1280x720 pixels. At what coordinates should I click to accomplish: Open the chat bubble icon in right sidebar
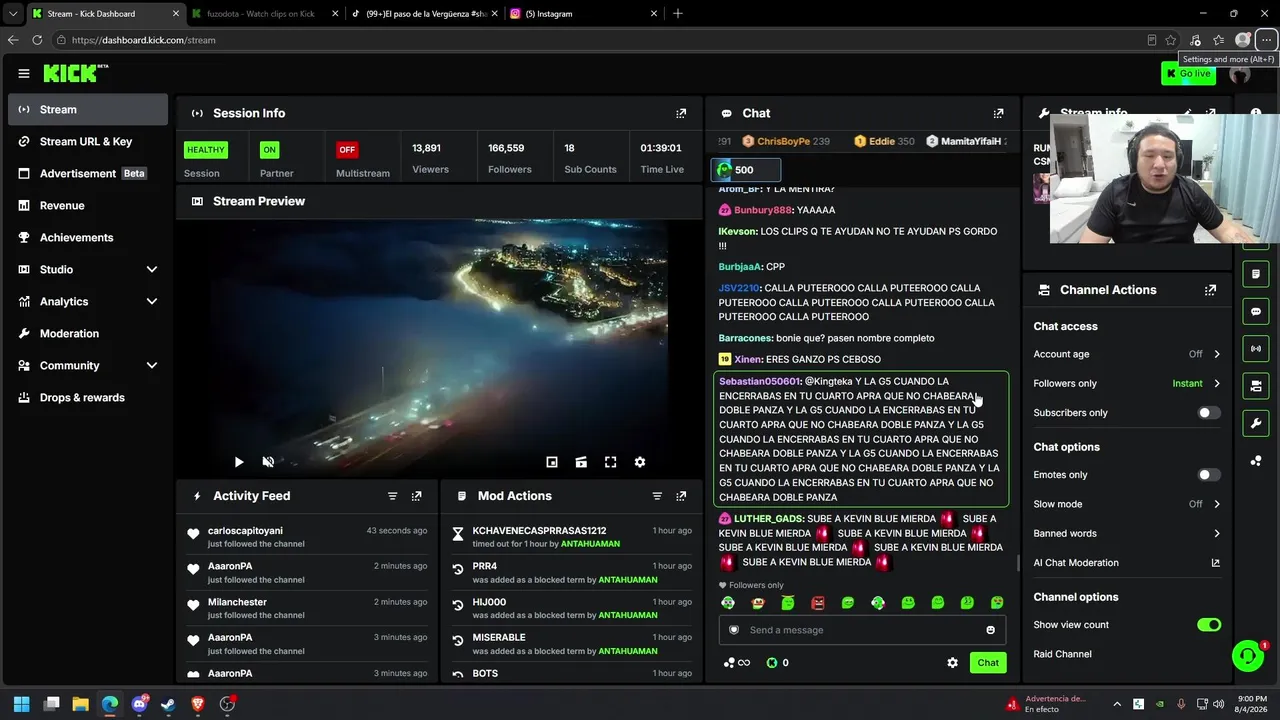point(1256,311)
